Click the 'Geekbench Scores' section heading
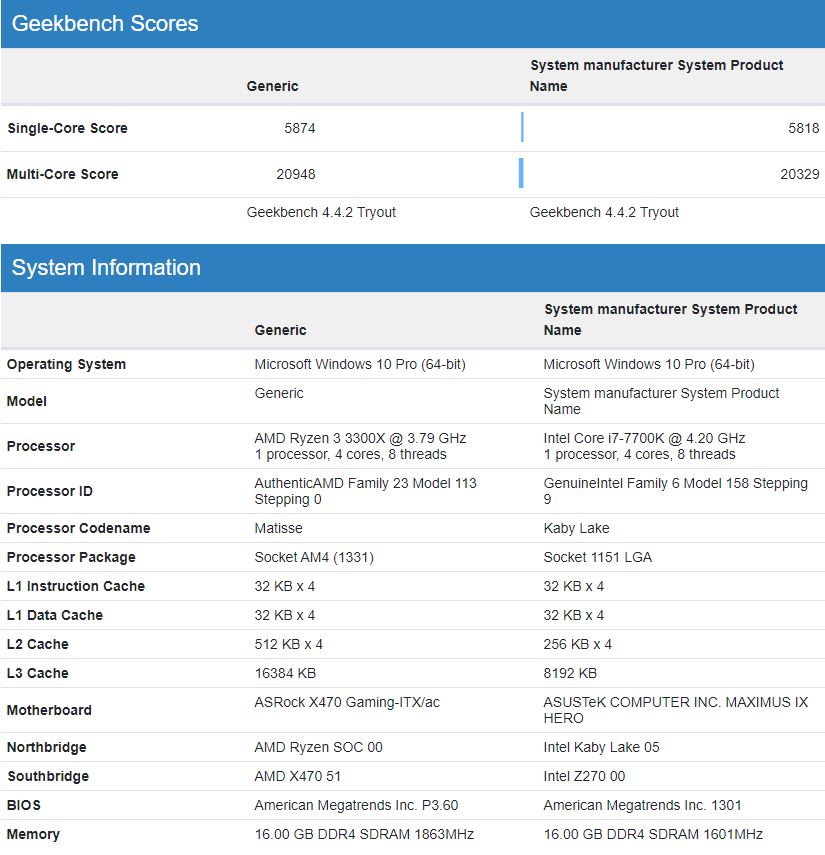This screenshot has height=855, width=825. click(x=105, y=23)
